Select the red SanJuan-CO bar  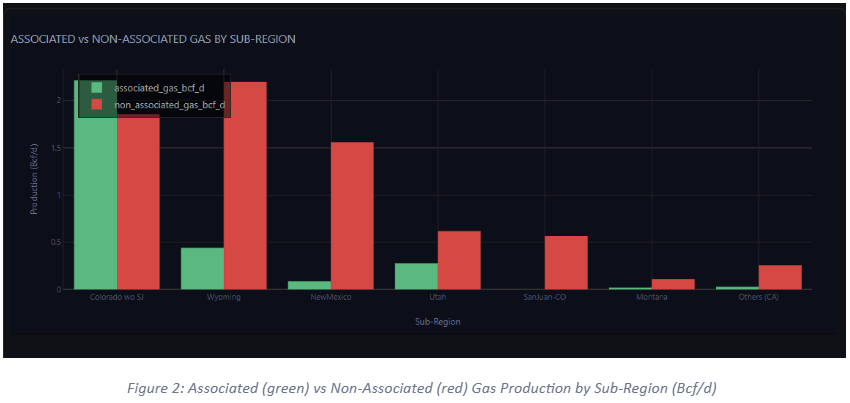pyautogui.click(x=566, y=262)
